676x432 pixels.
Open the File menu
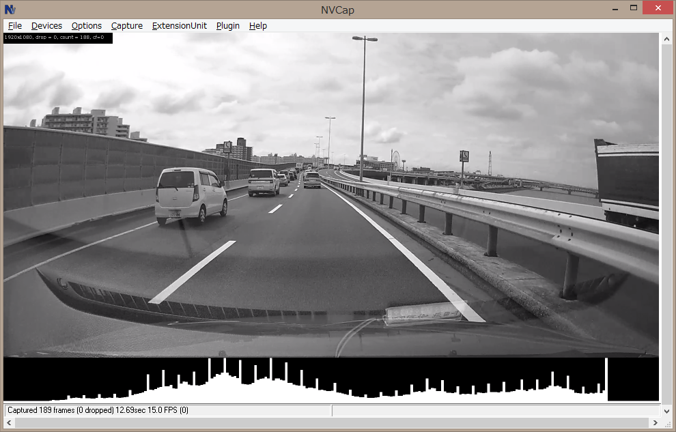[15, 26]
